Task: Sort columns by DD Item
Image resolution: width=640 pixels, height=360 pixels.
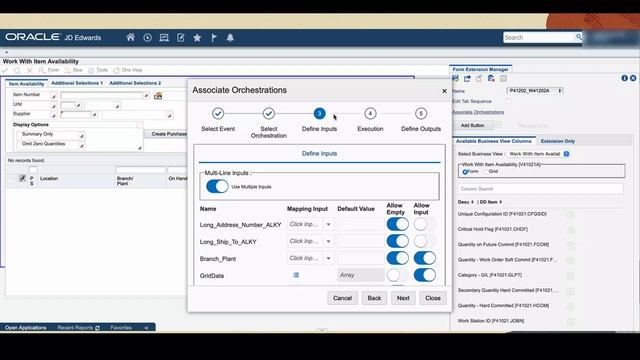Action: click(490, 202)
